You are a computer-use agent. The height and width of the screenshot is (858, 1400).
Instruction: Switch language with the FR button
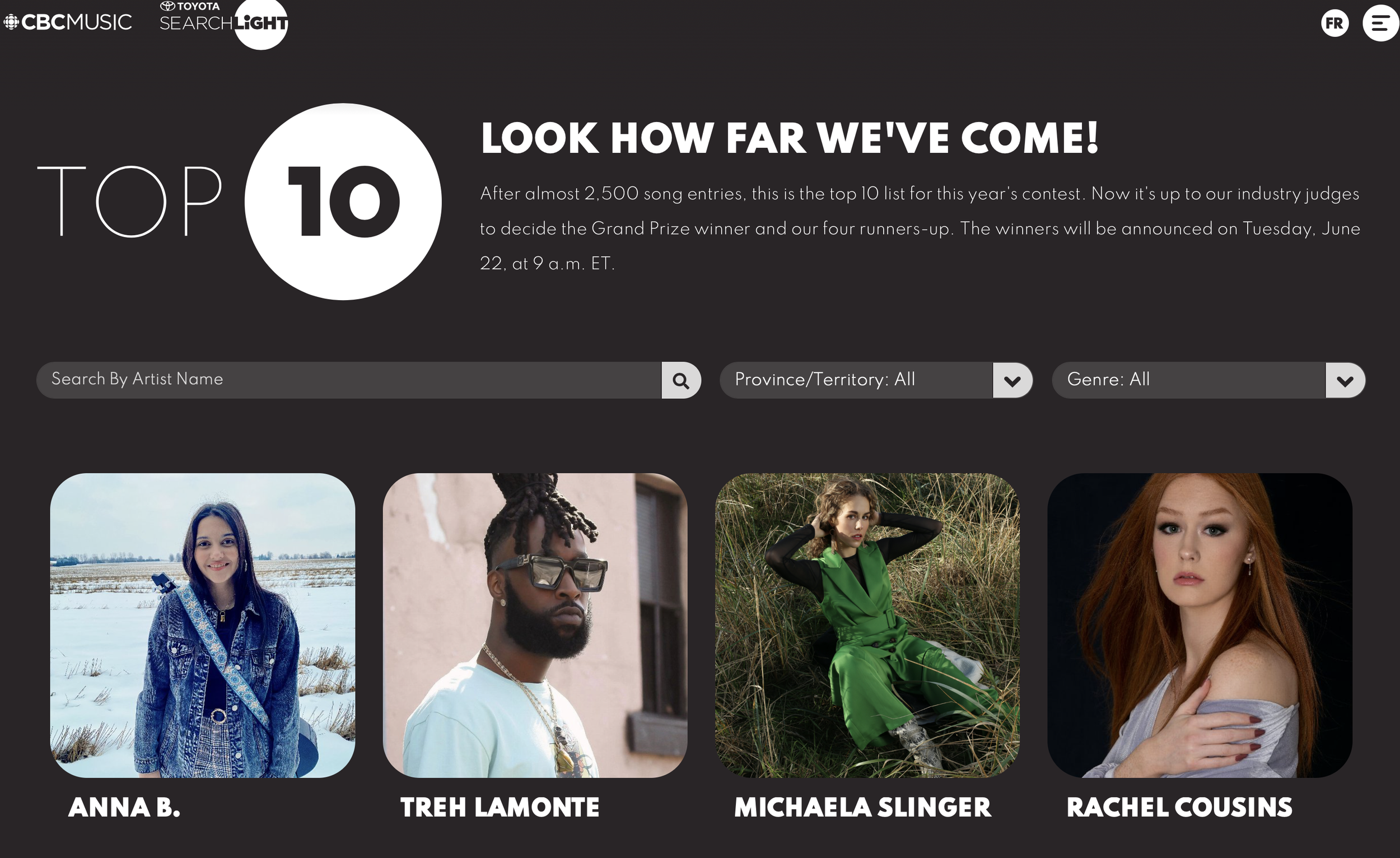click(1334, 23)
